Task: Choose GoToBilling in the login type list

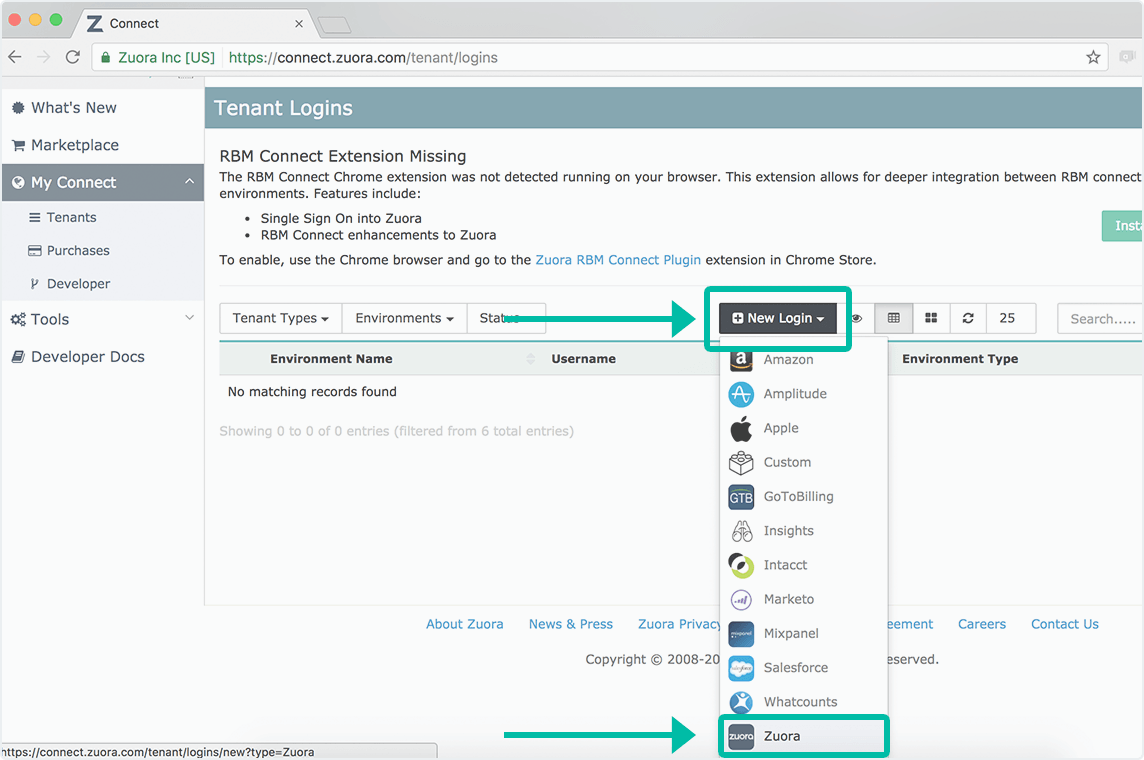Action: 803,497
